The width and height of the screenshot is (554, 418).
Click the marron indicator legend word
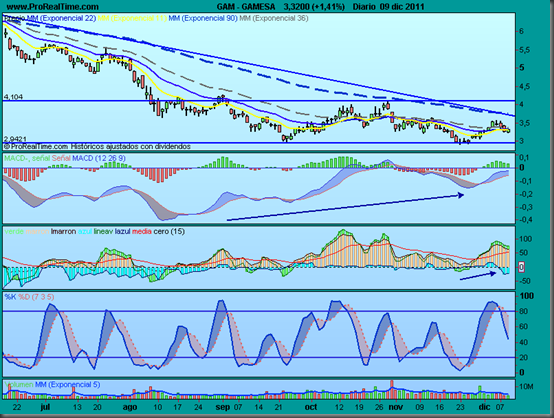[x=37, y=231]
